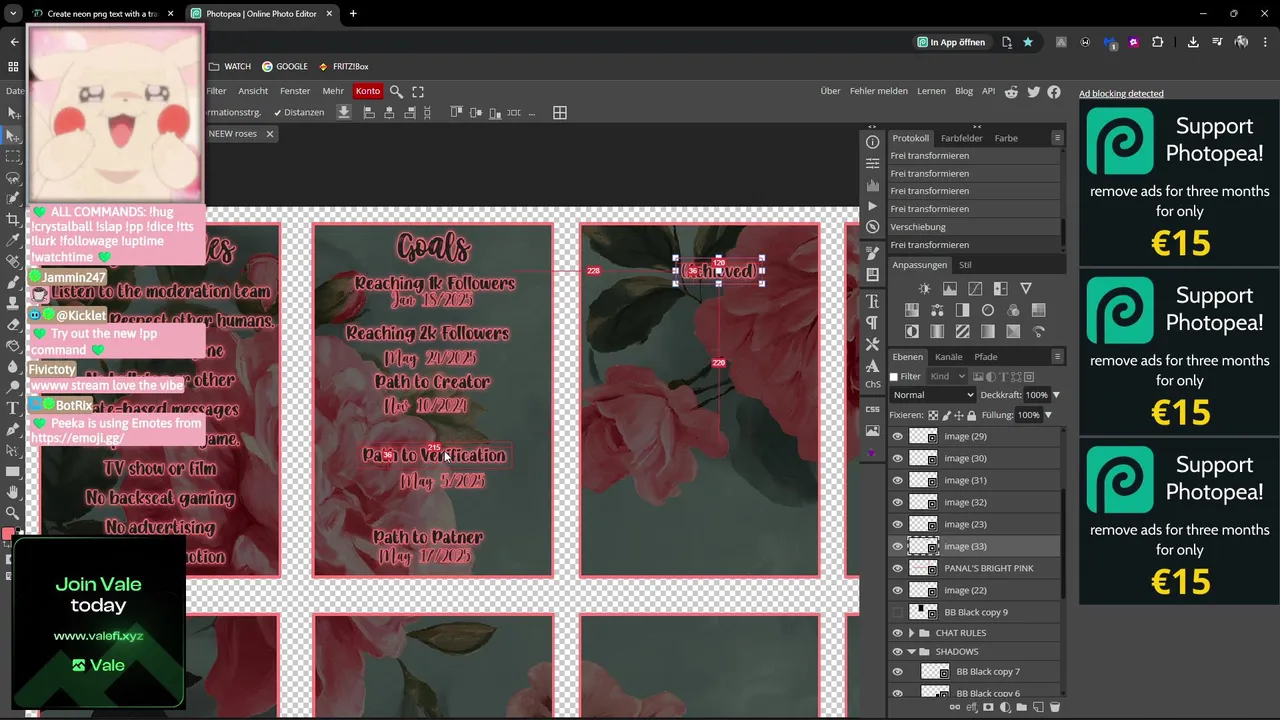Align left edges of layers
Screen dimensions: 1280x720
368,113
